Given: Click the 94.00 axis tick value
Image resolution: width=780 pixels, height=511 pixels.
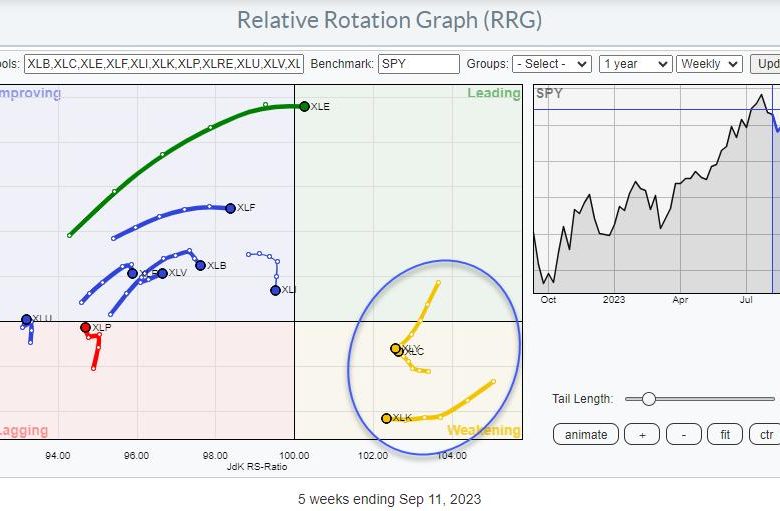Looking at the screenshot, I should 58,455.
